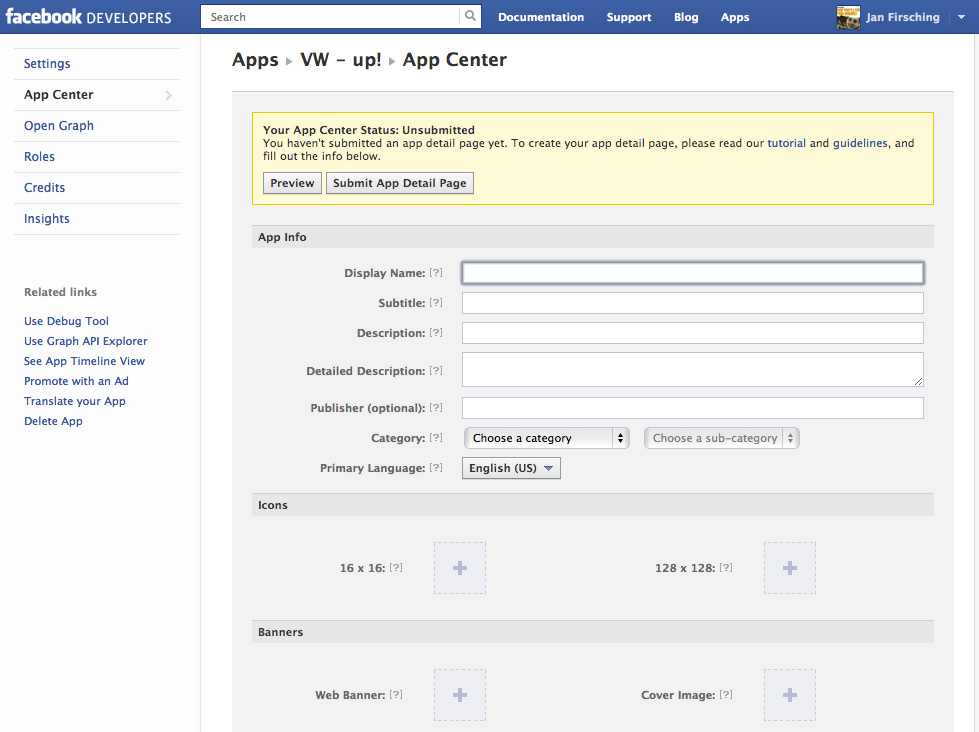Open Jan Firsching profile picture
The width and height of the screenshot is (979, 732).
(848, 17)
